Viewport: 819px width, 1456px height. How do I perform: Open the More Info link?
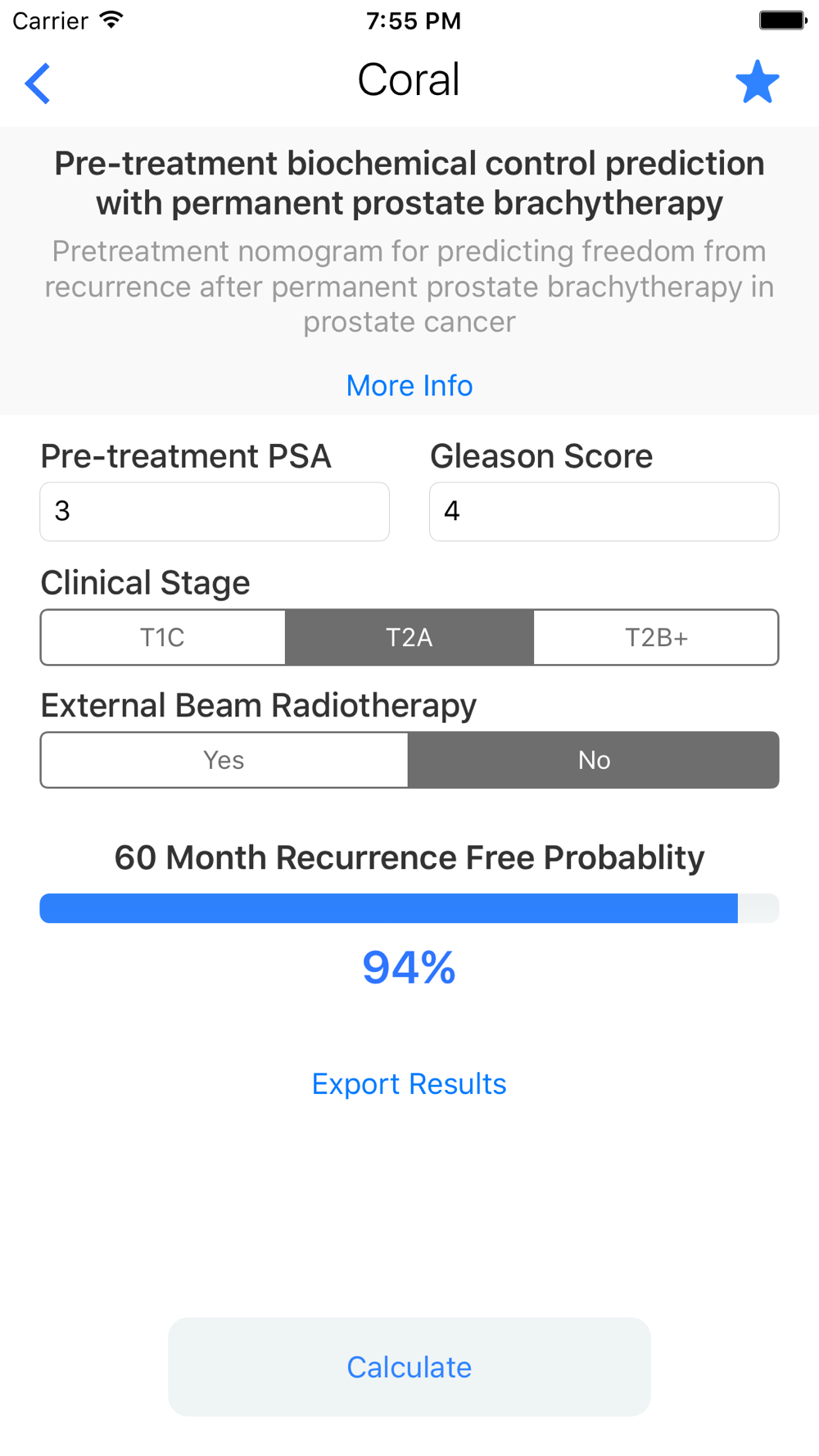coord(409,385)
